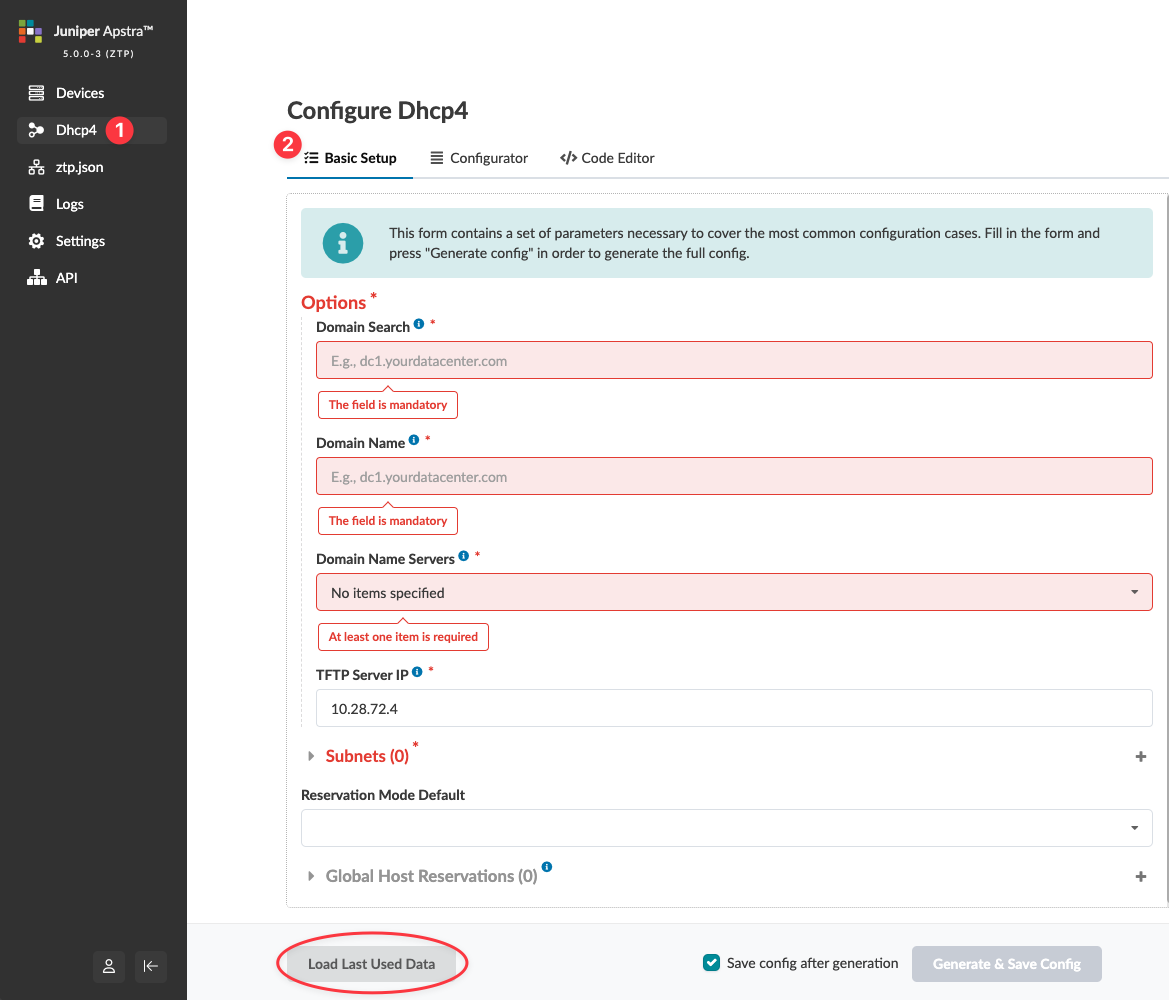Click the Domain Name input field
Viewport: 1169px width, 1000px height.
pyautogui.click(x=734, y=477)
